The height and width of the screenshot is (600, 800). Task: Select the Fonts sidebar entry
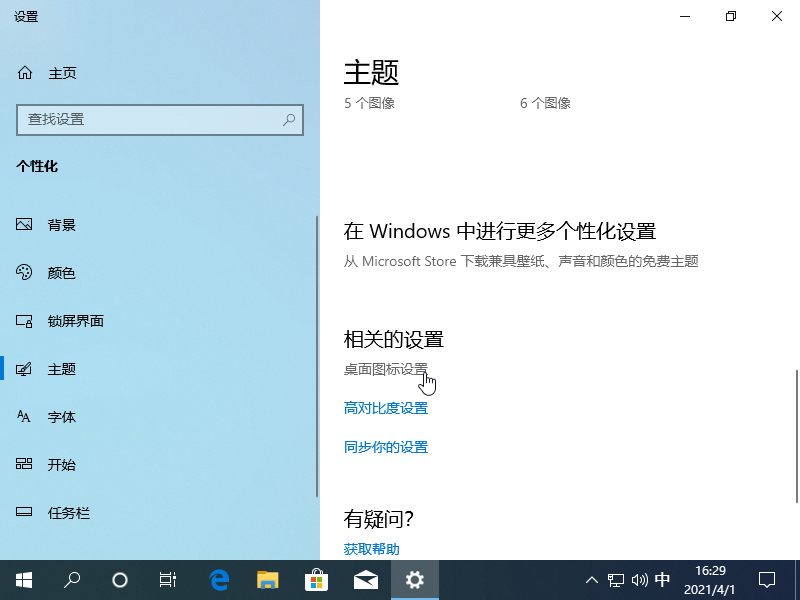61,417
